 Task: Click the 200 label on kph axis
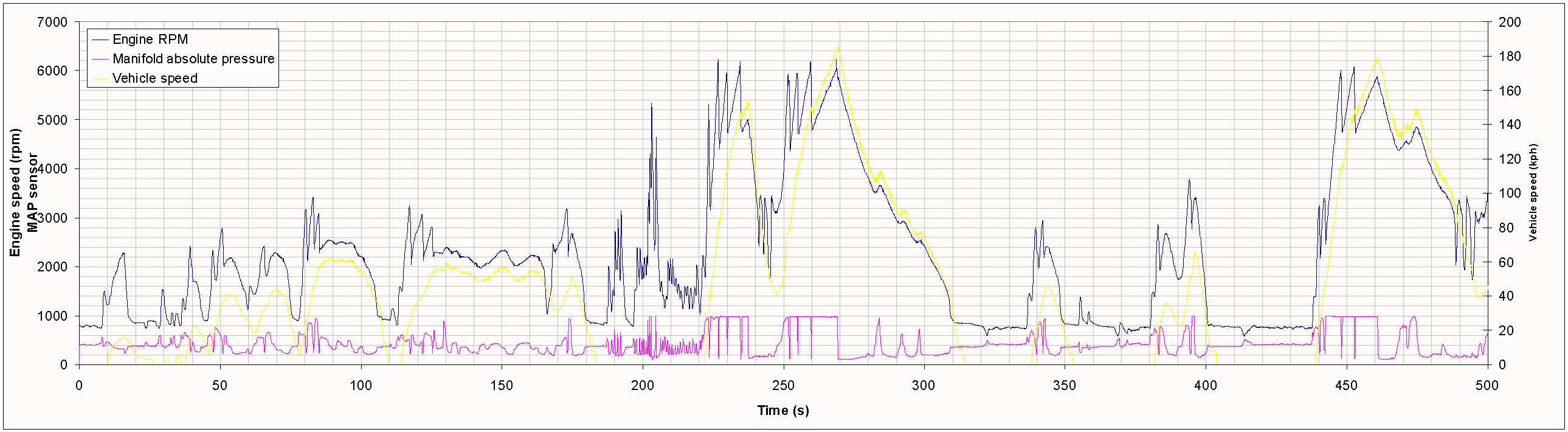coord(1510,23)
